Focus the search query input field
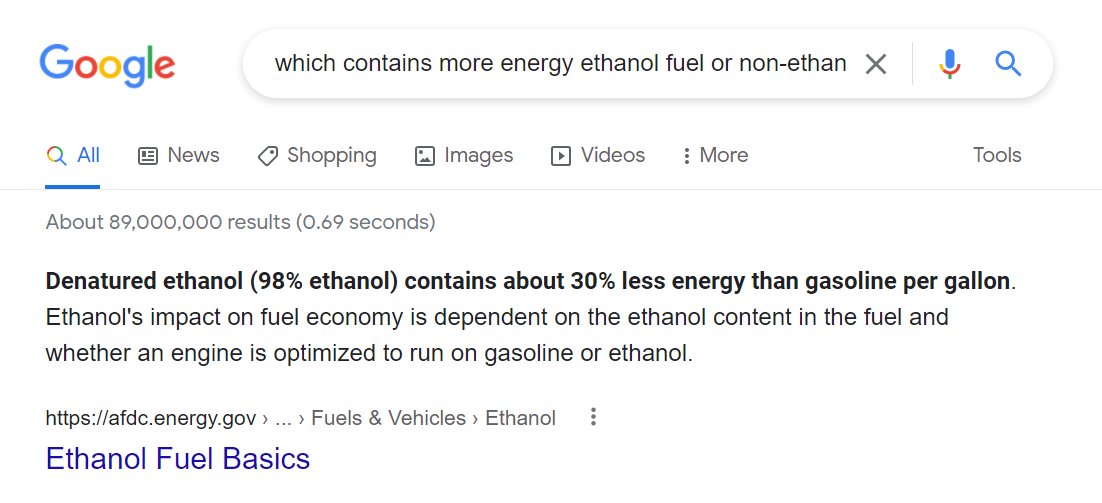 point(560,64)
